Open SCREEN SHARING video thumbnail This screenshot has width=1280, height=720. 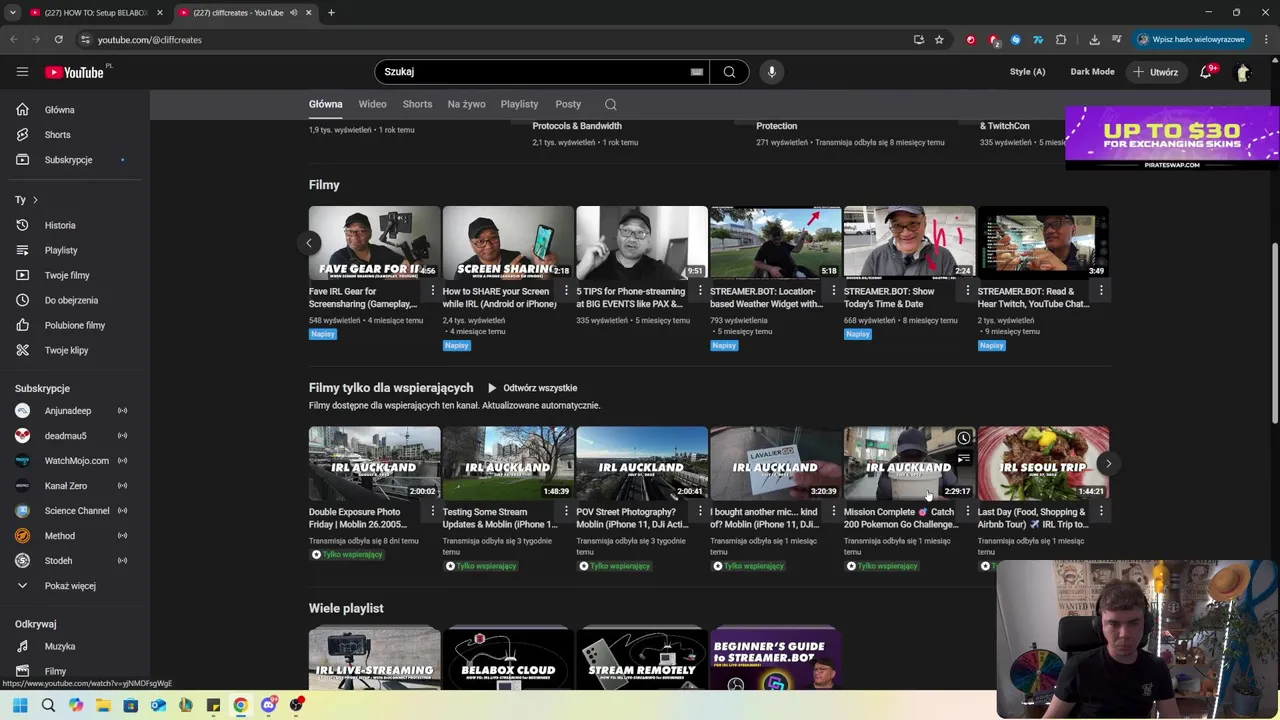coord(508,243)
